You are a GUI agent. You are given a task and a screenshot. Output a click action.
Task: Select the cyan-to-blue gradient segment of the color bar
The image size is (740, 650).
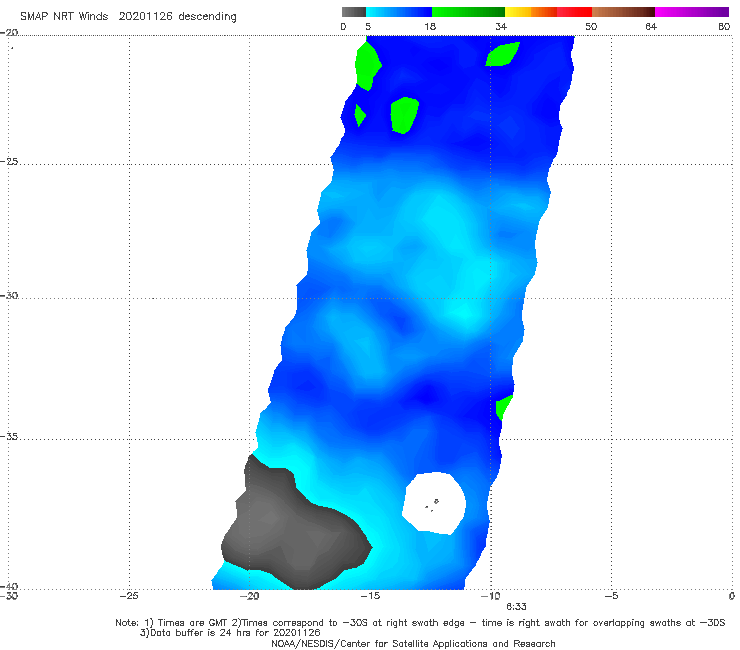399,12
